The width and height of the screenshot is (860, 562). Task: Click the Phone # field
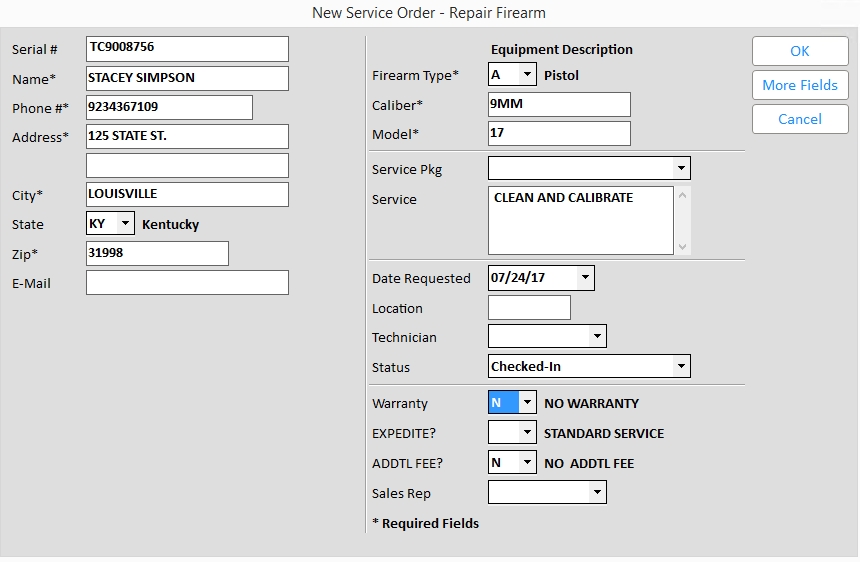click(x=169, y=107)
